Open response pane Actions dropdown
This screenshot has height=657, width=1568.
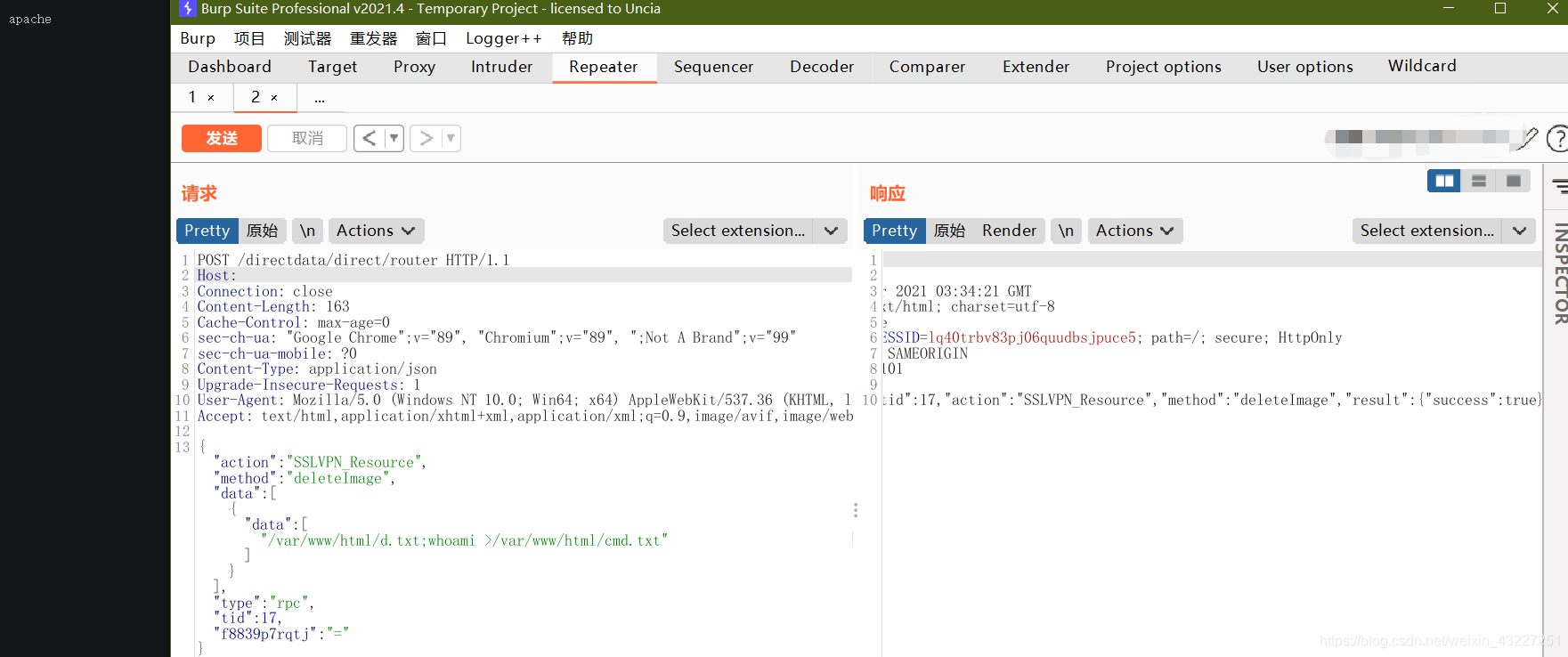click(1135, 231)
